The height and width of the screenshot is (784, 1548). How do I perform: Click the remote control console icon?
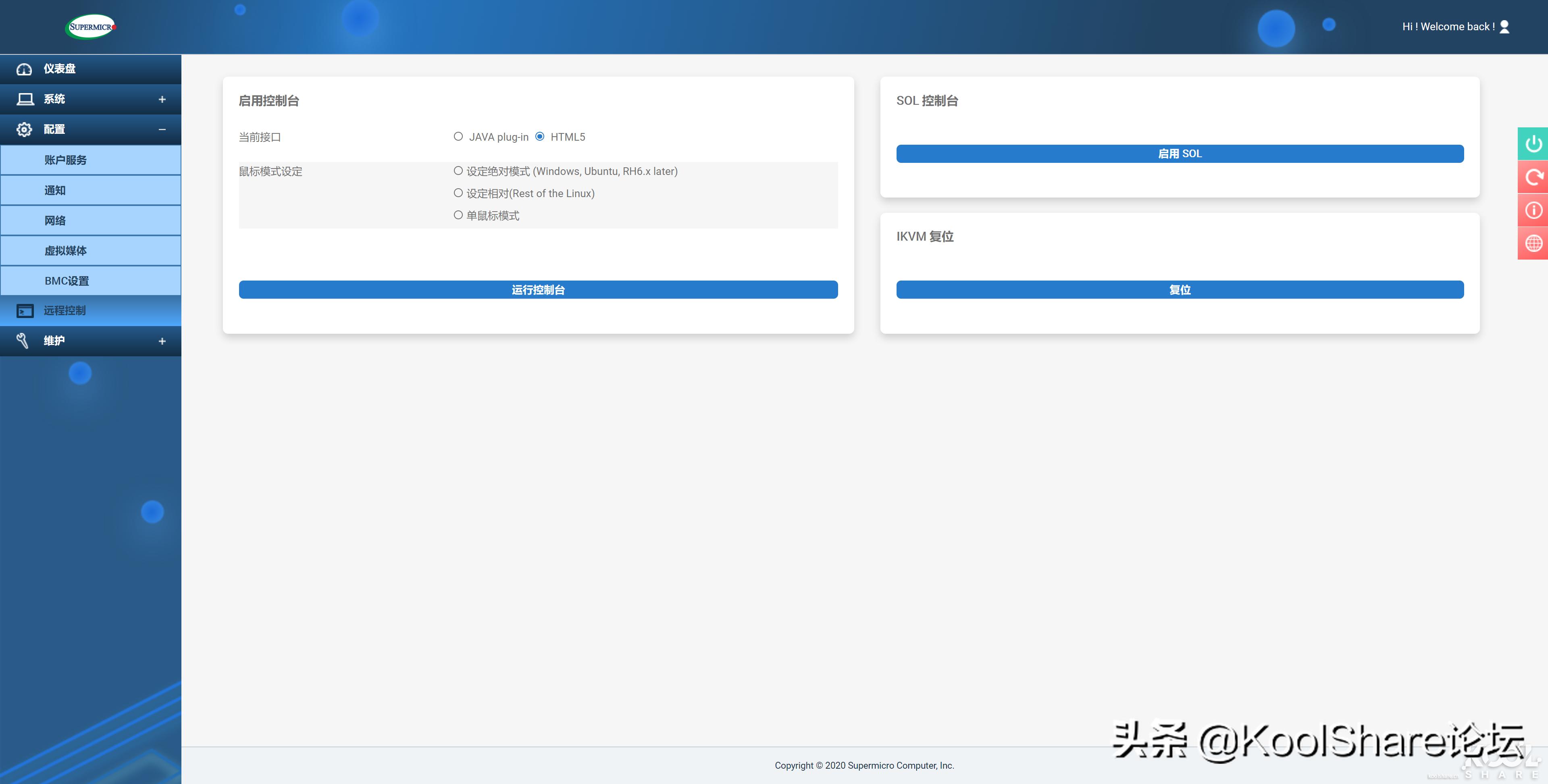point(25,311)
